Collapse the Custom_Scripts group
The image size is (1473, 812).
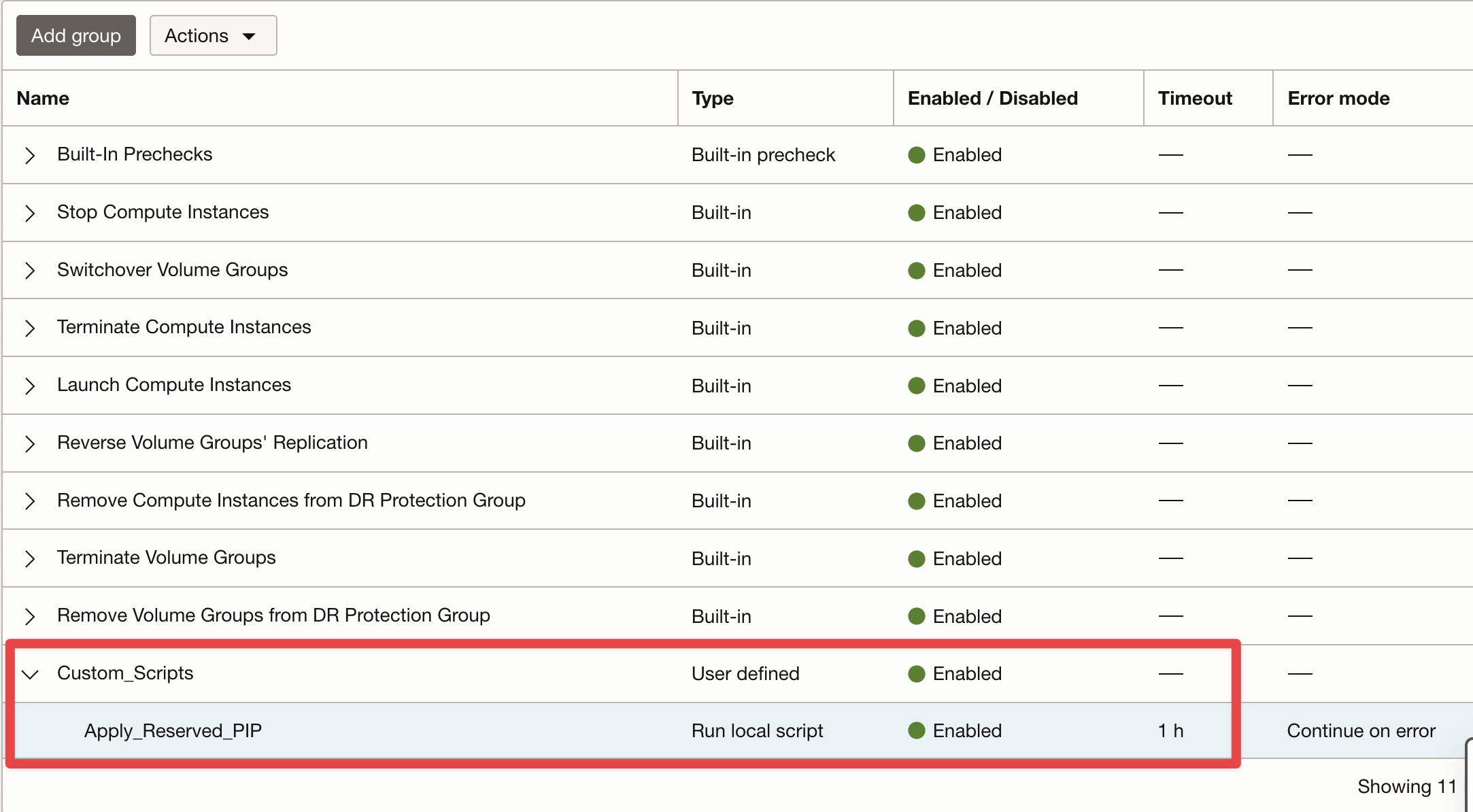30,674
